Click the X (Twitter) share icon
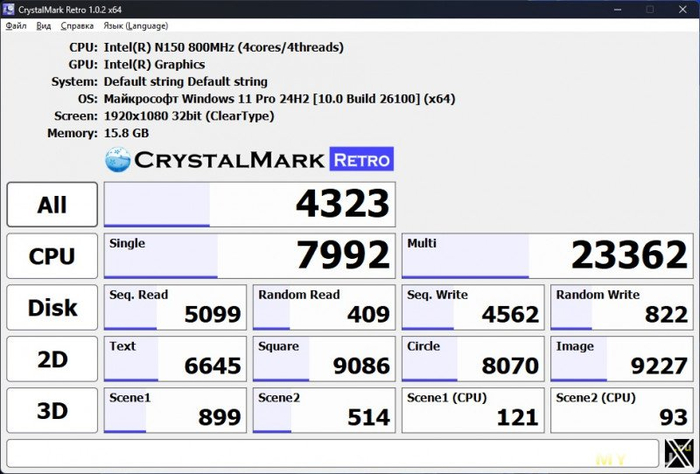 click(x=678, y=454)
